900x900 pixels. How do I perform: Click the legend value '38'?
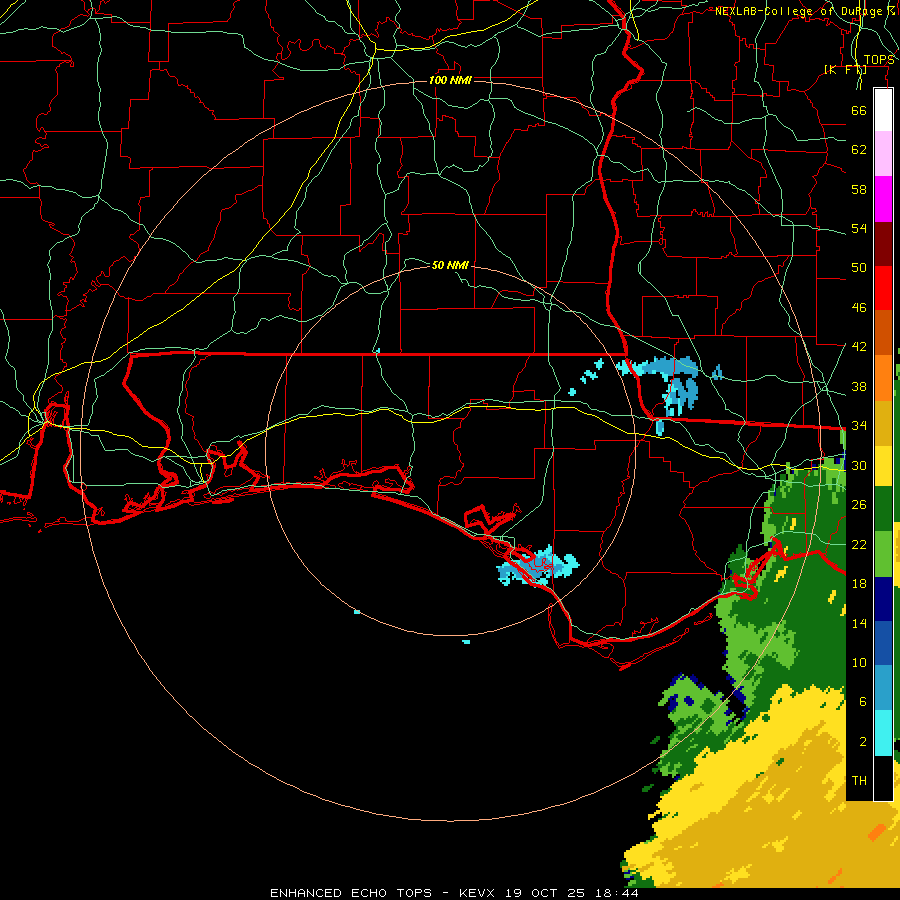(859, 386)
